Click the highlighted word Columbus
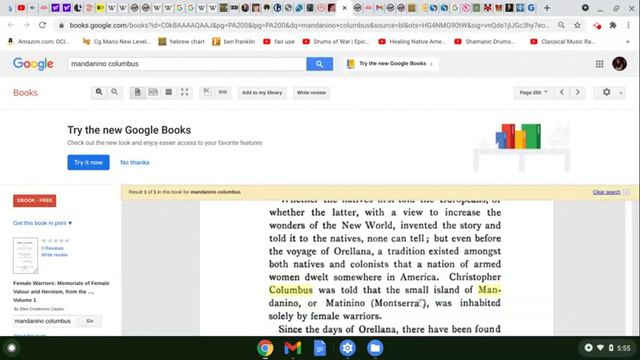The height and width of the screenshot is (360, 640). pos(291,290)
